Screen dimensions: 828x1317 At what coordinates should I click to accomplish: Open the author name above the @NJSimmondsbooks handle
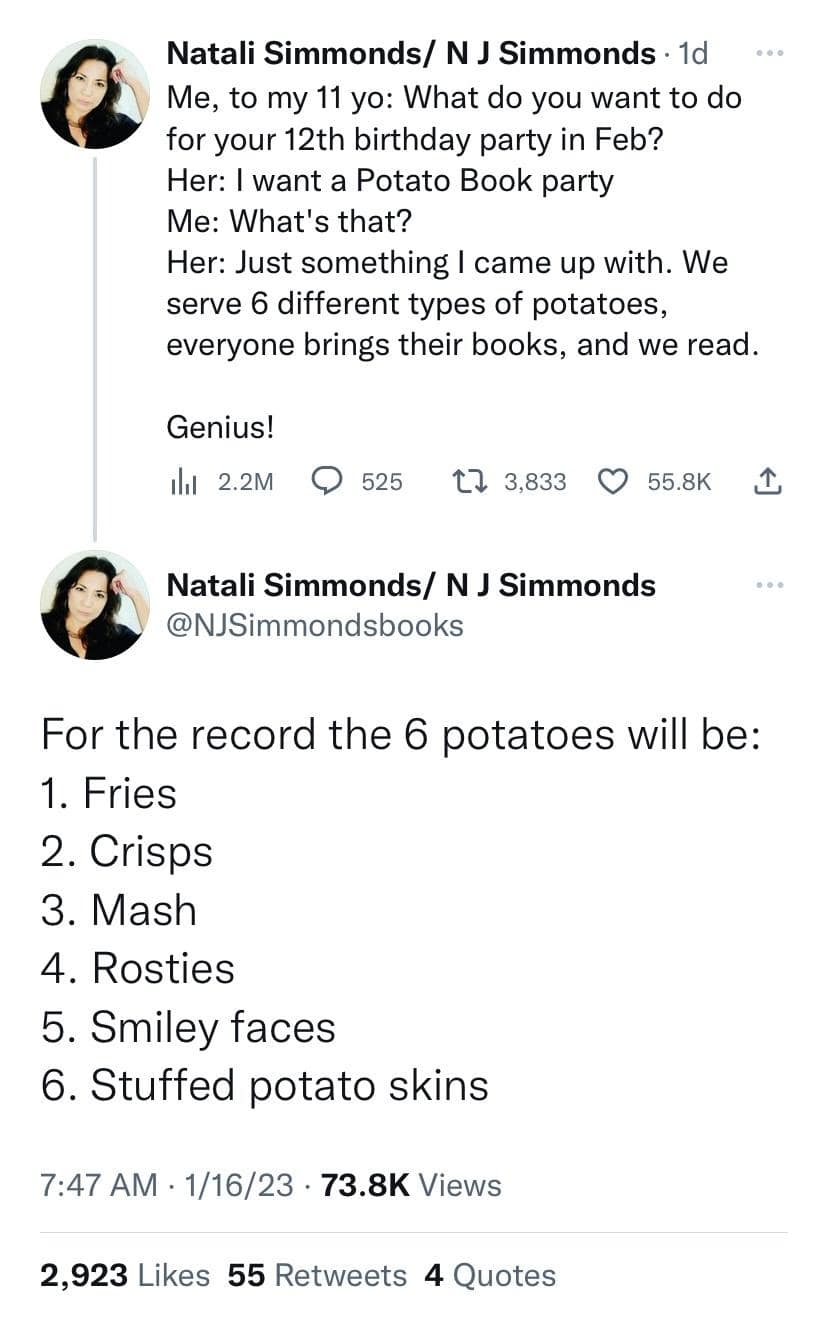pyautogui.click(x=410, y=584)
